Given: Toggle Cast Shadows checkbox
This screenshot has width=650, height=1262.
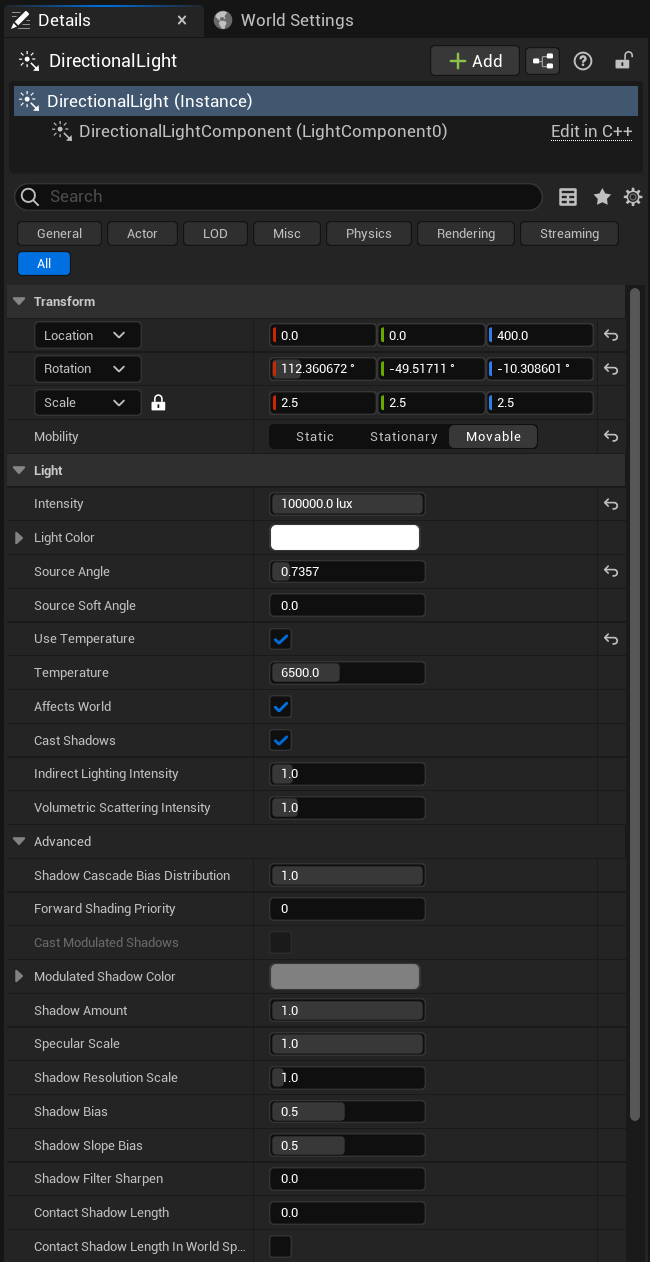Looking at the screenshot, I should pyautogui.click(x=281, y=741).
